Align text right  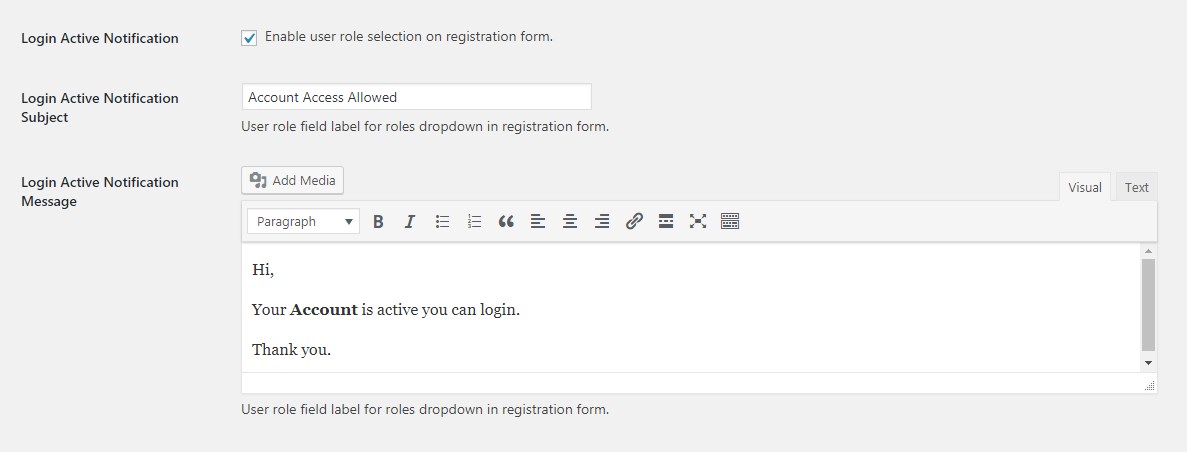click(x=602, y=222)
